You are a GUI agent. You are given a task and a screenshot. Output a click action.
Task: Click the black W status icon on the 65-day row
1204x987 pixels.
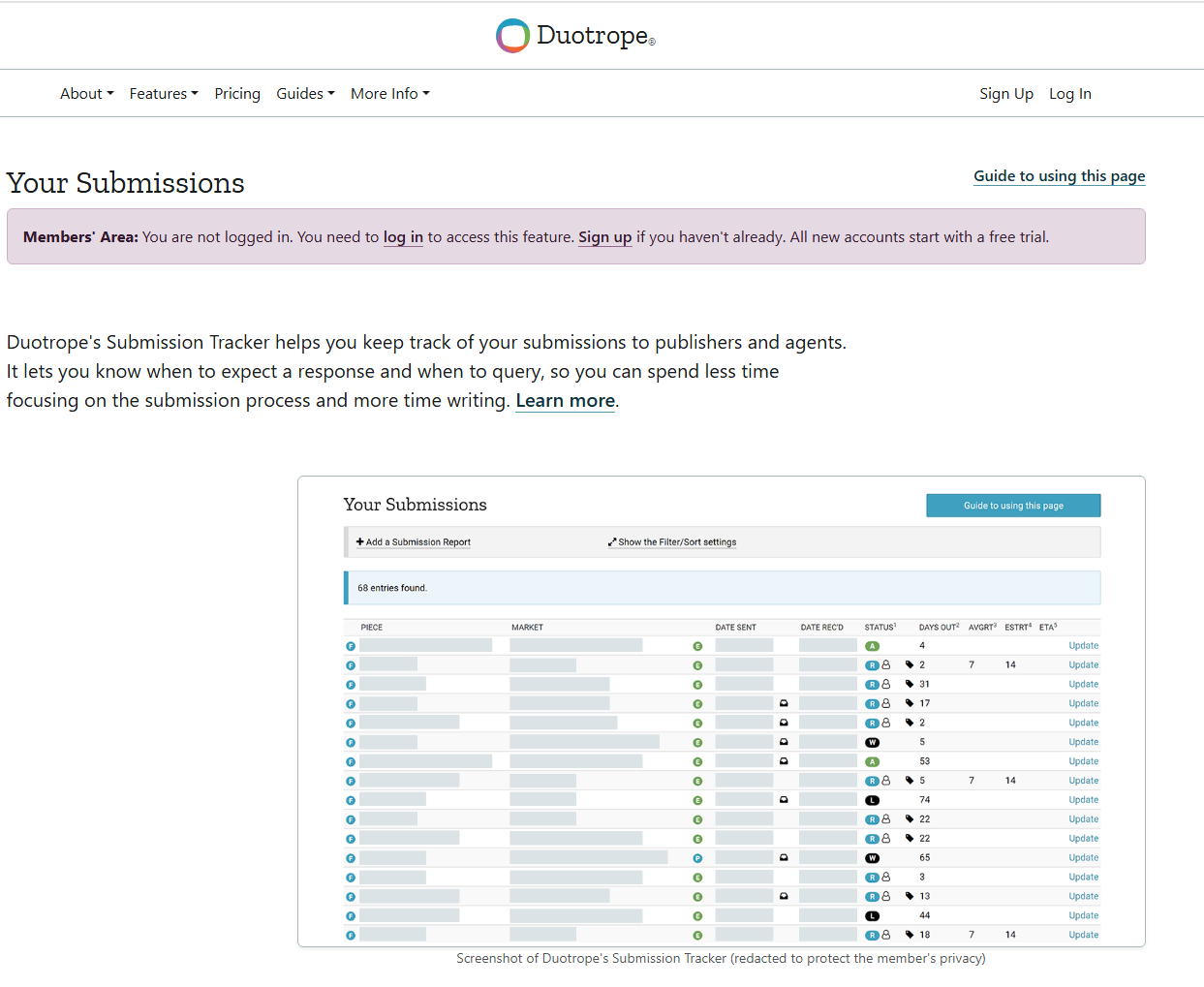tap(873, 858)
